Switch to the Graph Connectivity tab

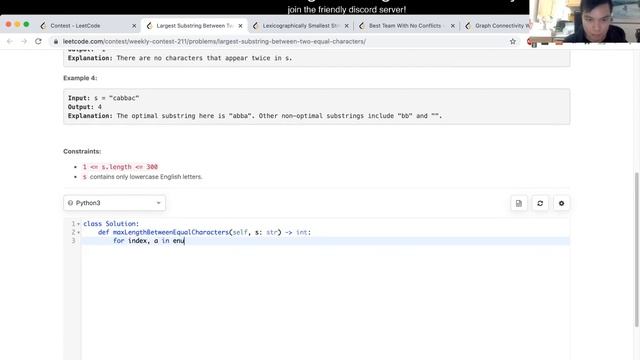point(499,25)
